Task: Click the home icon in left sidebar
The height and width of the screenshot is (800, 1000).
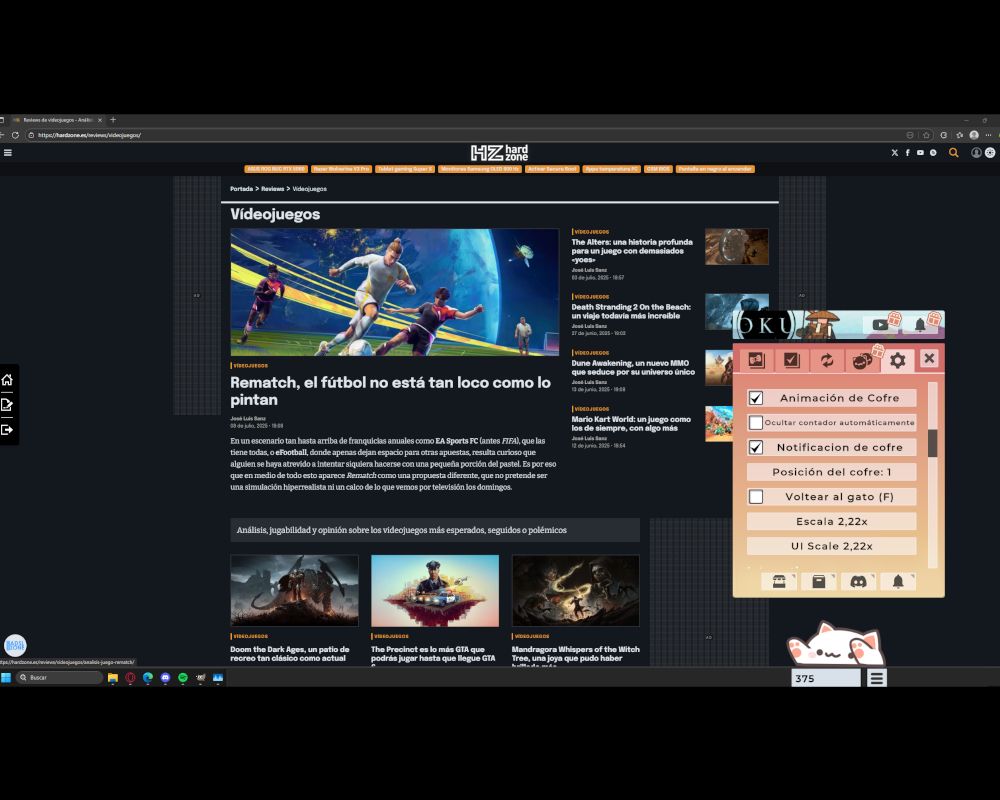Action: tap(7, 380)
